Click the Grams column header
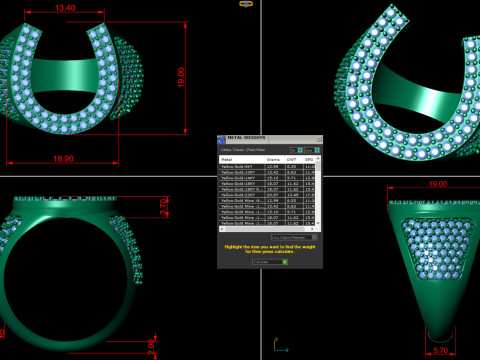Viewport: 480px width, 360px height. click(x=275, y=159)
